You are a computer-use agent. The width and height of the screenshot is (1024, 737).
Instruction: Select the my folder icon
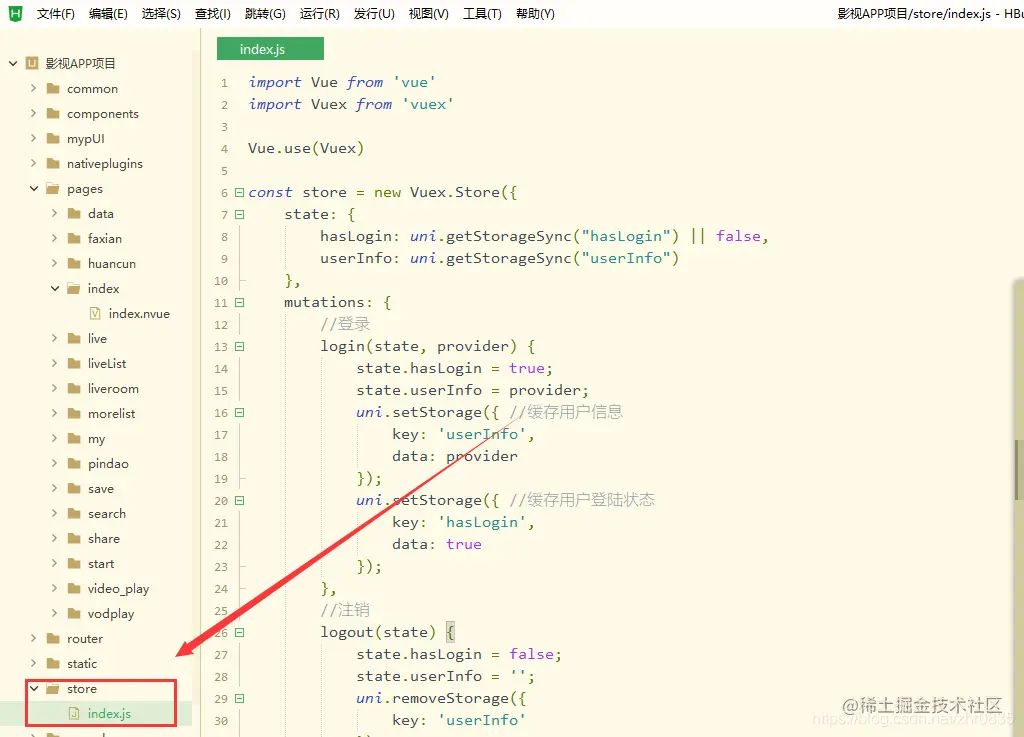click(x=74, y=439)
